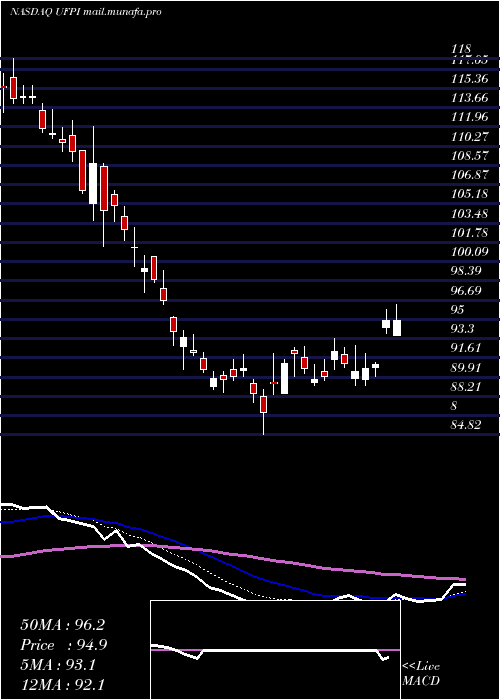500x700 pixels.
Task: Click the NASDAQ UFPI mail.munafa.pro title text
Action: tap(85, 12)
